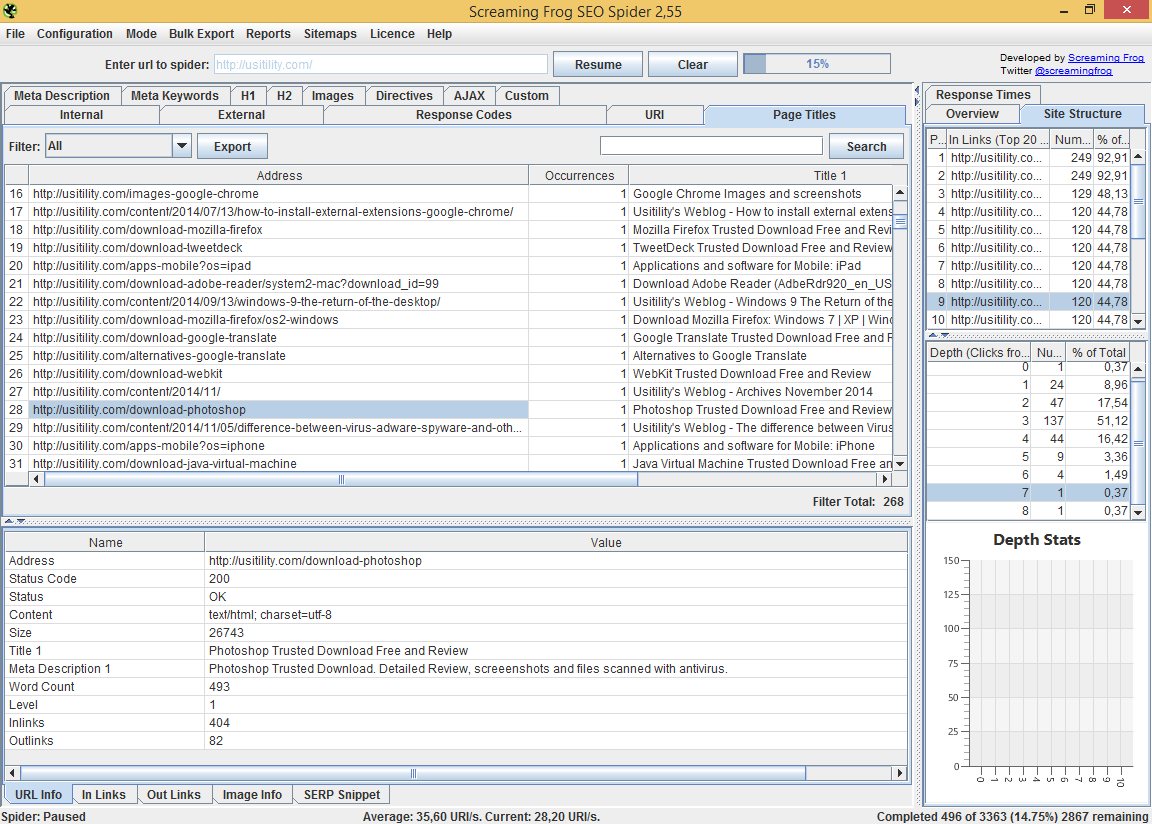Select the row for download-tweetdeck URL

click(x=448, y=247)
